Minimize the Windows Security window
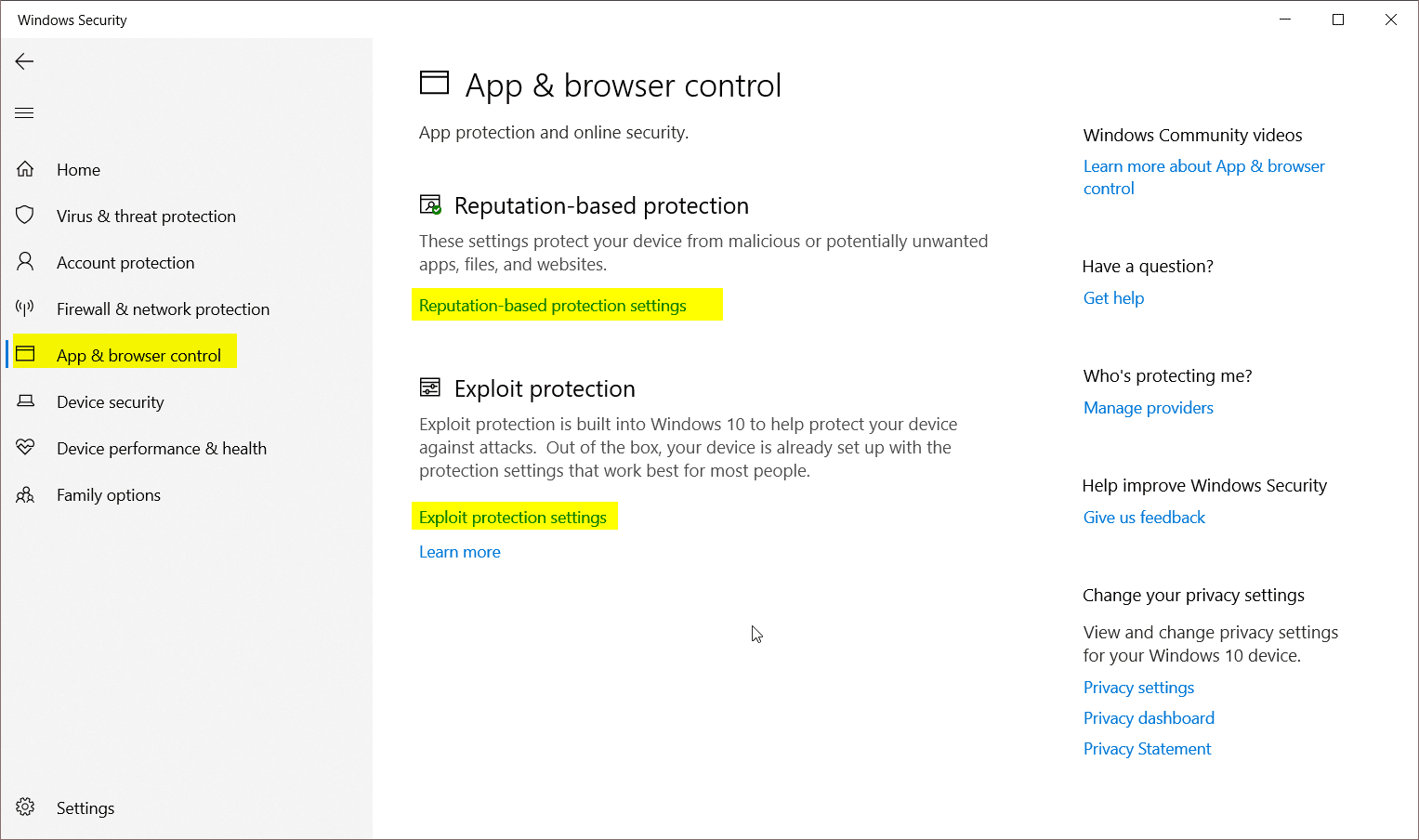1419x840 pixels. tap(1285, 20)
